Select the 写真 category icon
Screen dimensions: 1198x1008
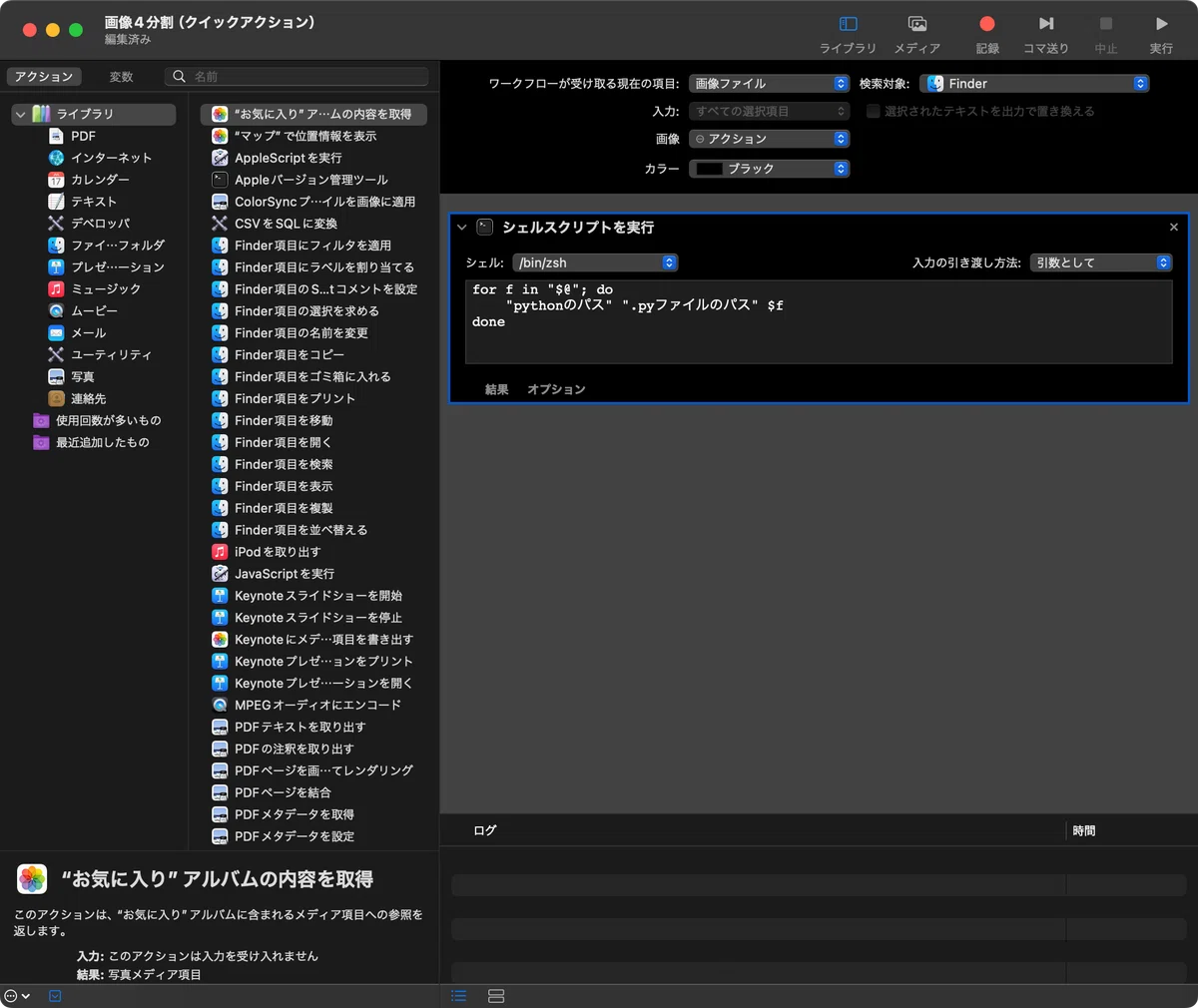pyautogui.click(x=56, y=376)
